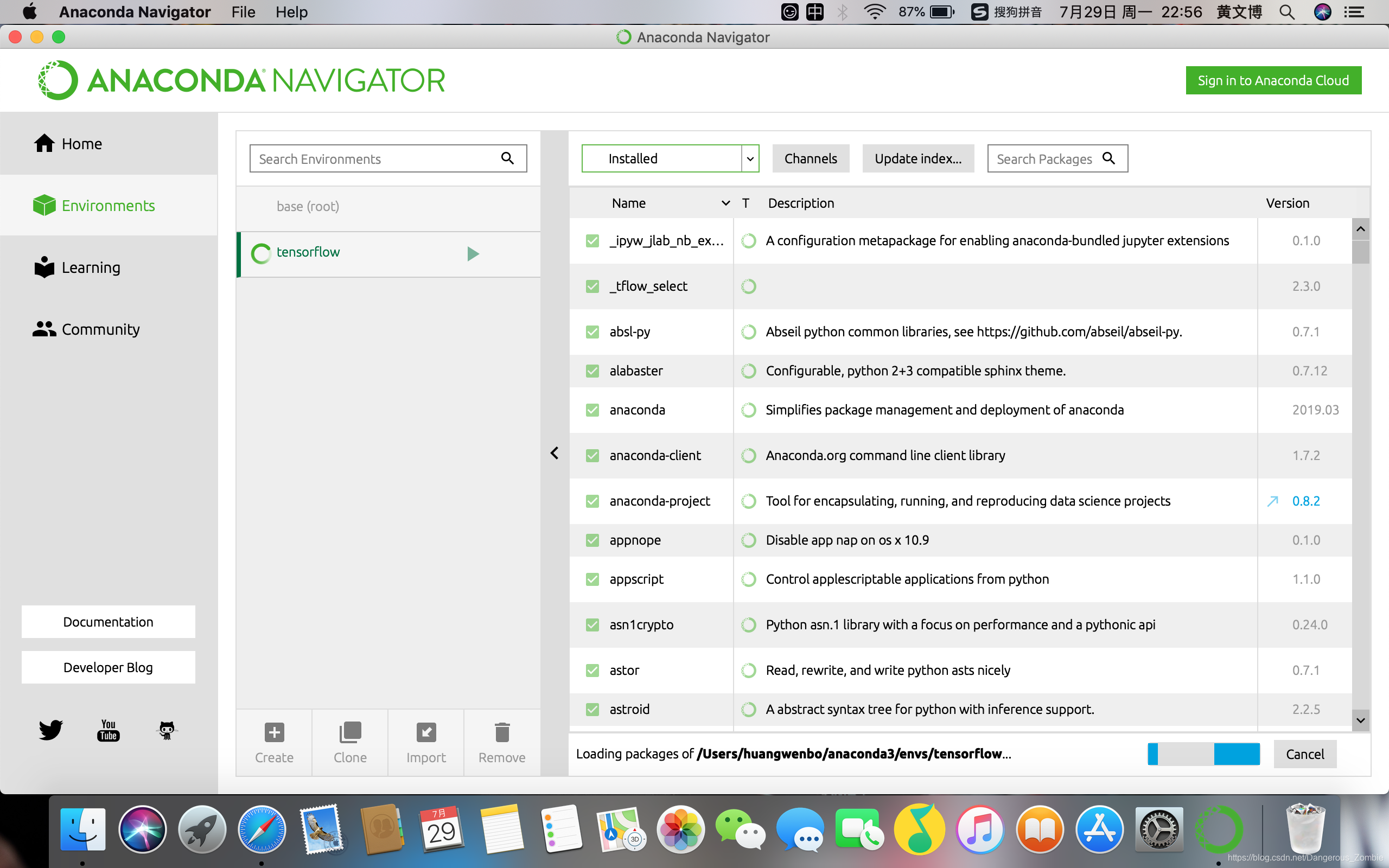Open Finder from the dock
This screenshot has height=868, width=1389.
[83, 829]
